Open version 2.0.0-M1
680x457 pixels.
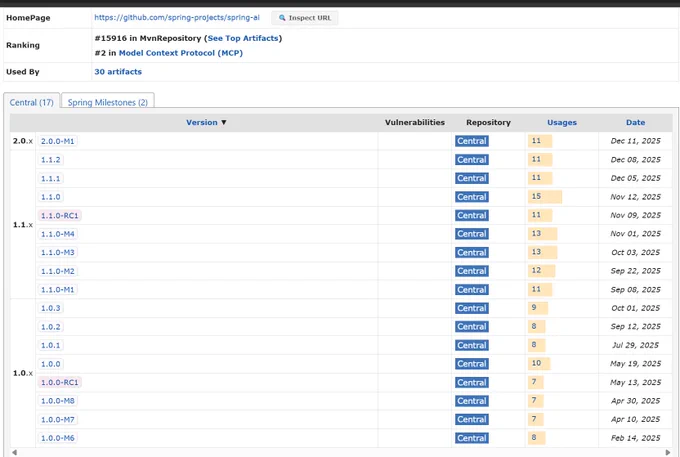click(x=58, y=141)
